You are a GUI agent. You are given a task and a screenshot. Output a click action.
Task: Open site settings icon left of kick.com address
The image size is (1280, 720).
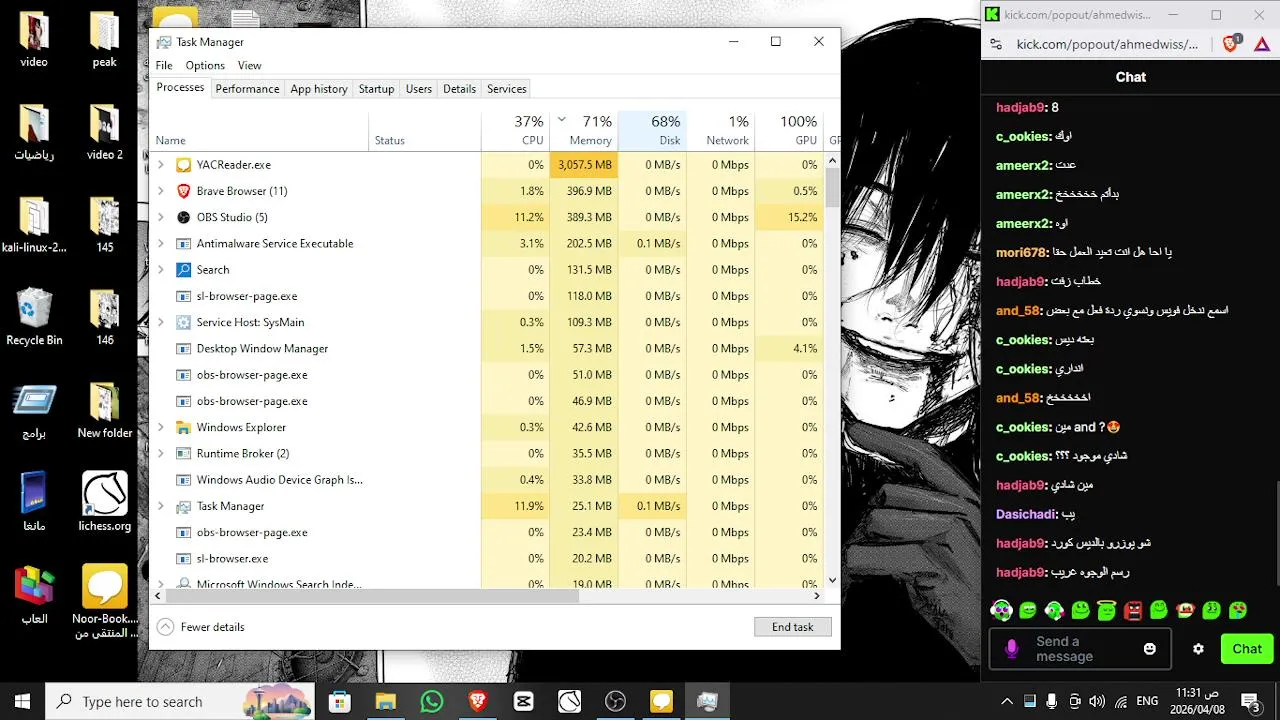(x=995, y=44)
